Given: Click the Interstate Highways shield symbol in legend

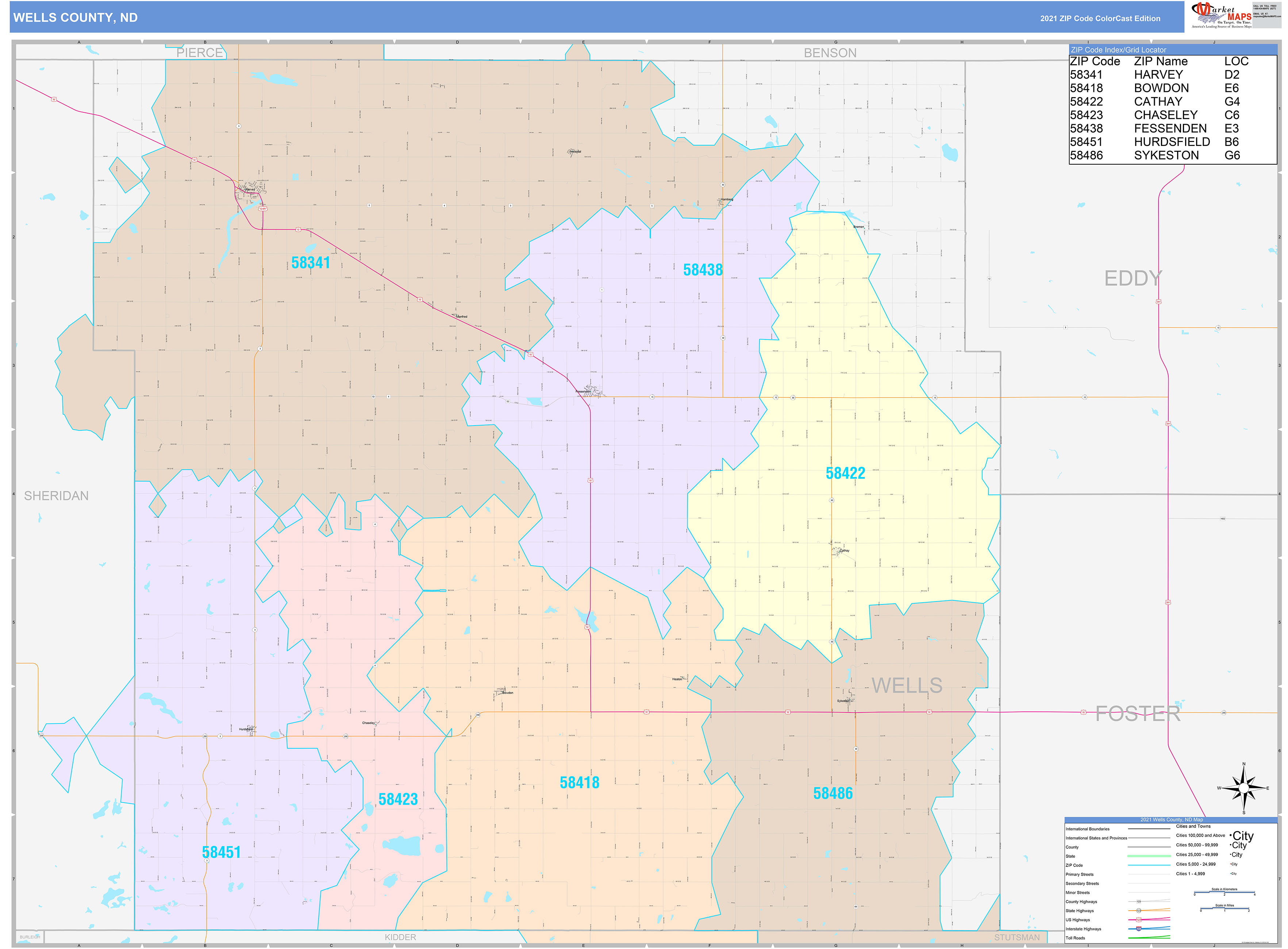Looking at the screenshot, I should (x=1139, y=929).
